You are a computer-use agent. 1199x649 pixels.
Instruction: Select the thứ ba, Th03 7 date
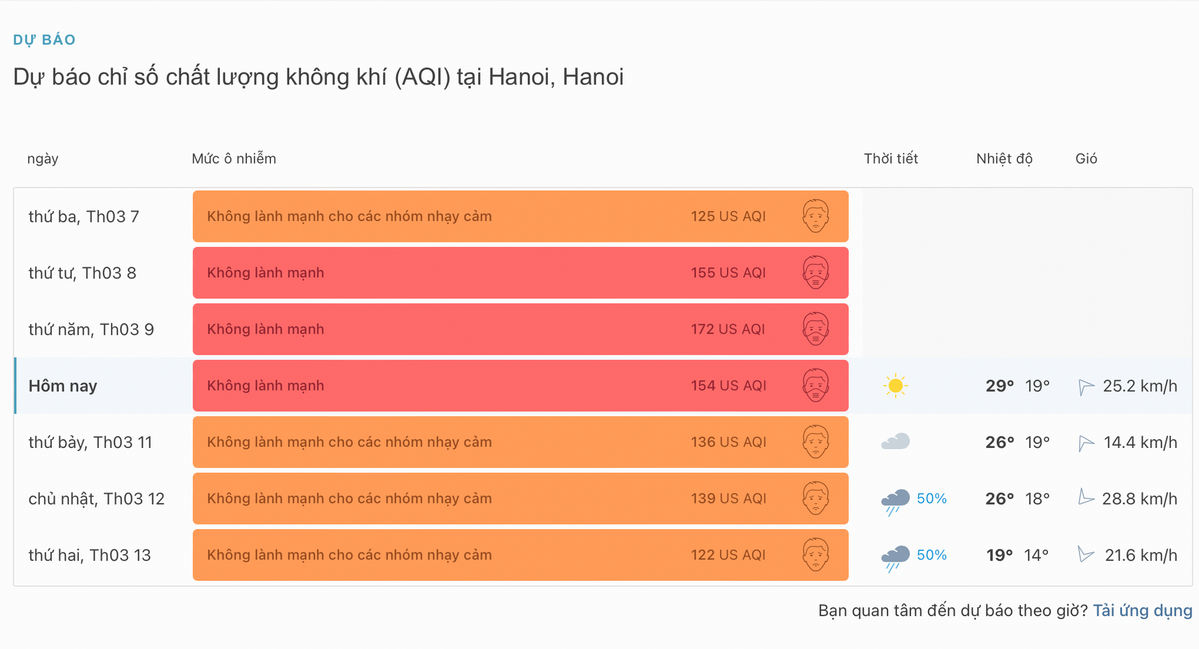[84, 216]
